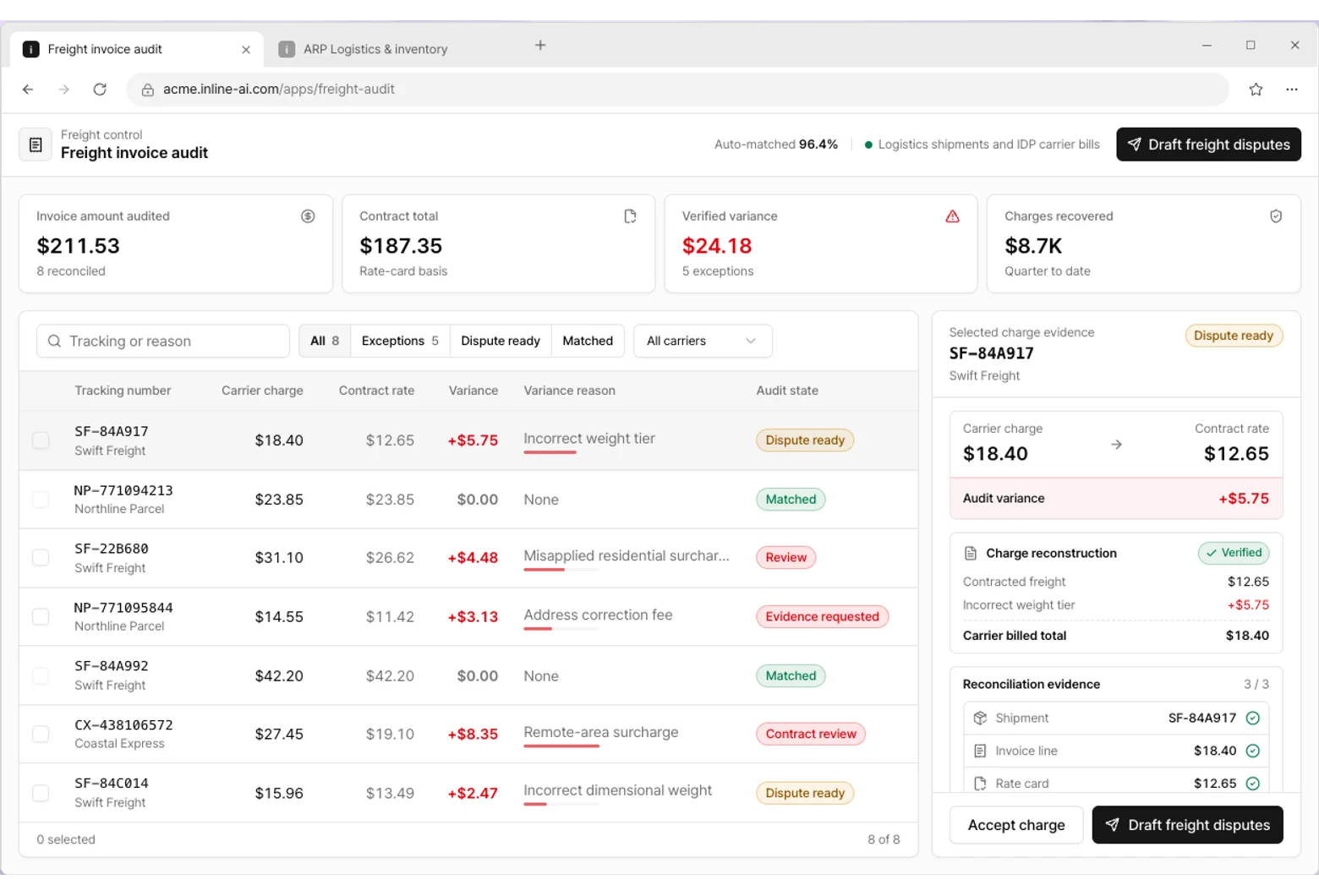Click the Charge reconstruction document icon

tap(971, 554)
